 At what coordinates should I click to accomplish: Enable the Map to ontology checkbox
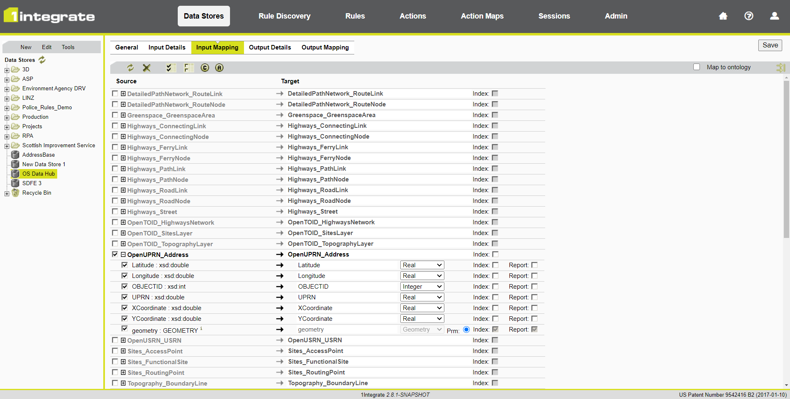click(x=696, y=67)
